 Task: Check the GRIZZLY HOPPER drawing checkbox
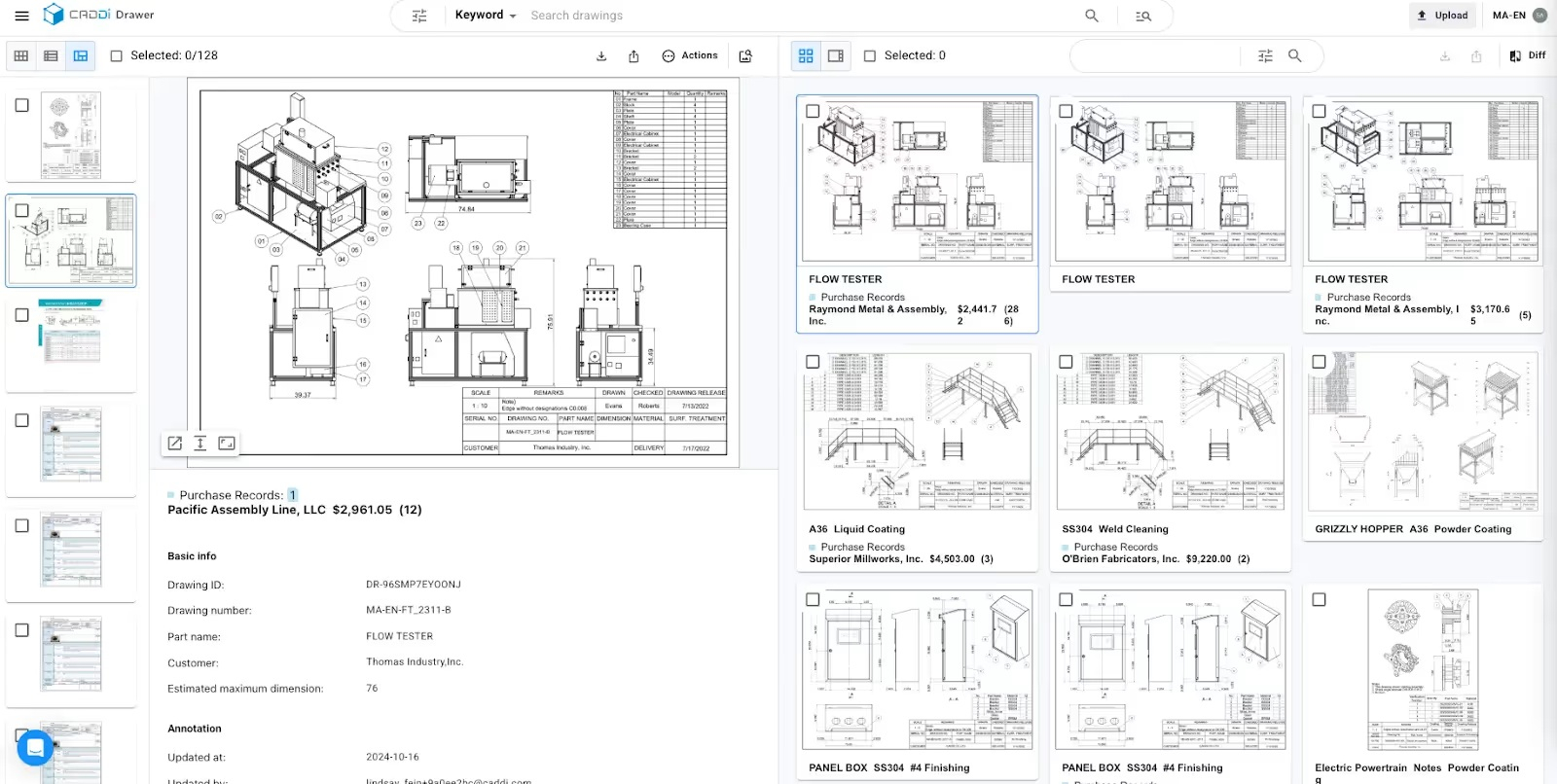click(1319, 362)
